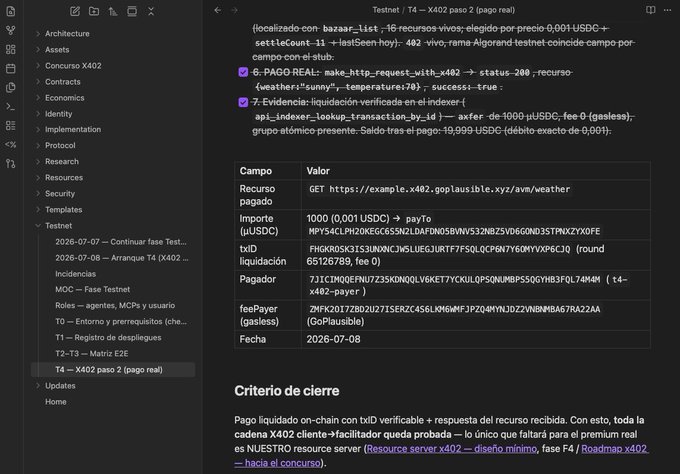Collapse all folders icon
Image resolution: width=680 pixels, height=474 pixels.
[151, 11]
